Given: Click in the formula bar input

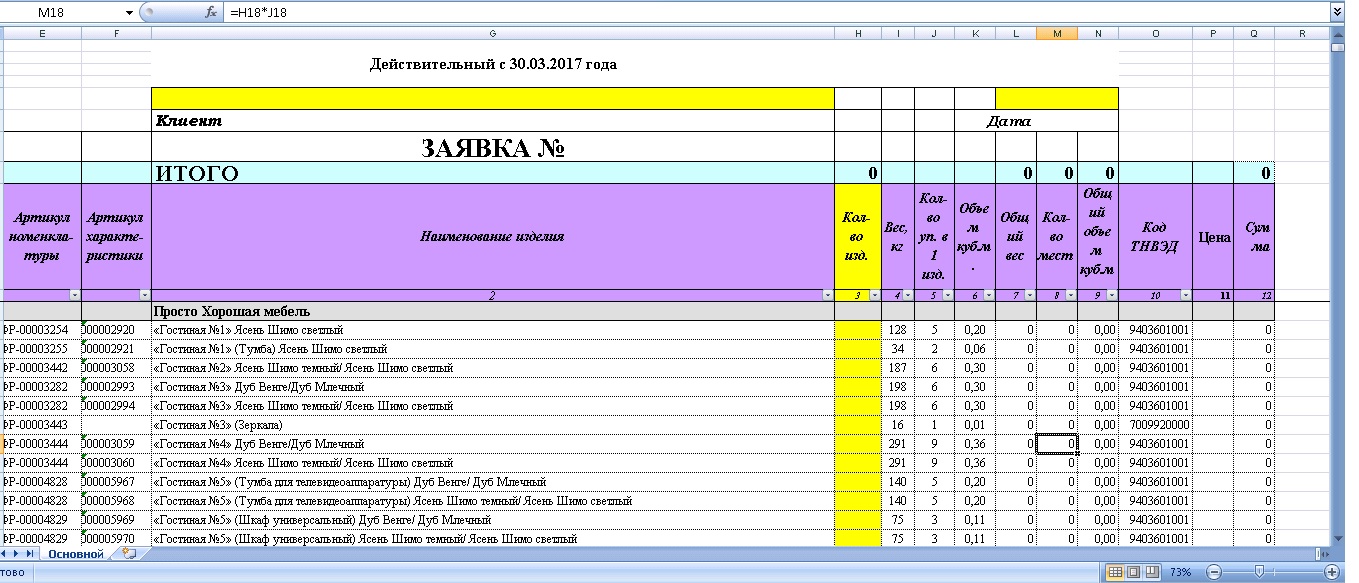Looking at the screenshot, I should 700,12.
